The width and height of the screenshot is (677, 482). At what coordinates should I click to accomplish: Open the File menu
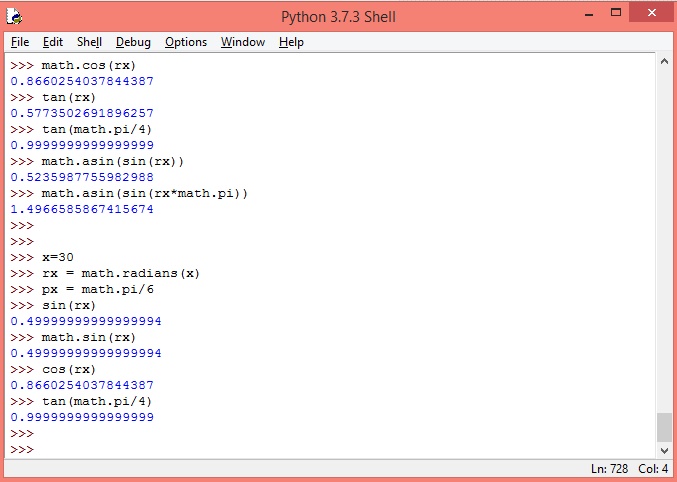[x=20, y=42]
